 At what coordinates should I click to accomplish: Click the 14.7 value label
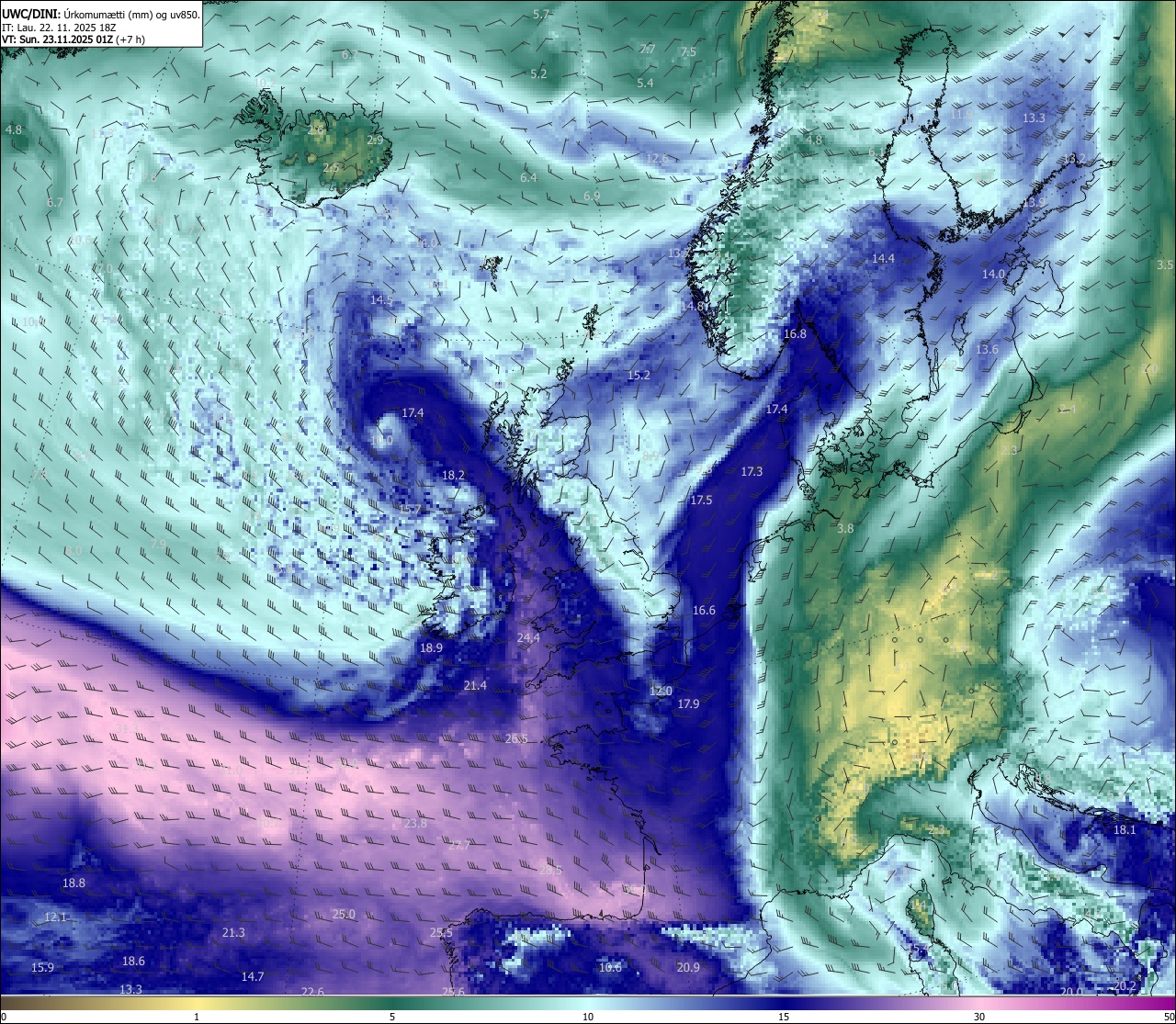(253, 976)
